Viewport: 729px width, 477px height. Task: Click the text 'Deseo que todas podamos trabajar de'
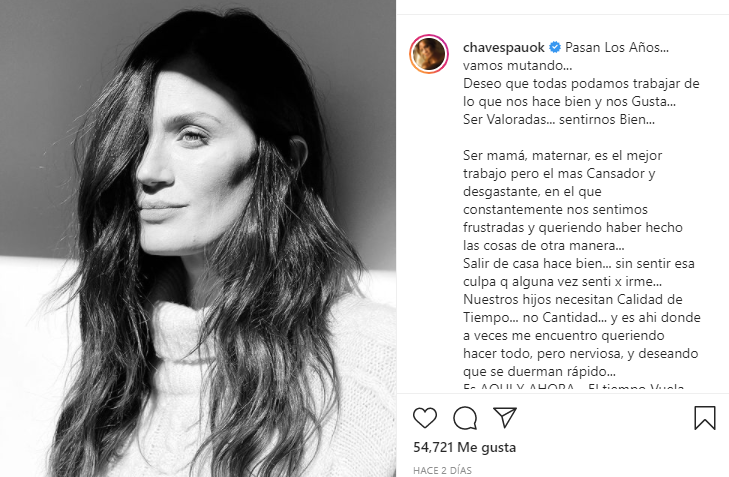pos(581,84)
